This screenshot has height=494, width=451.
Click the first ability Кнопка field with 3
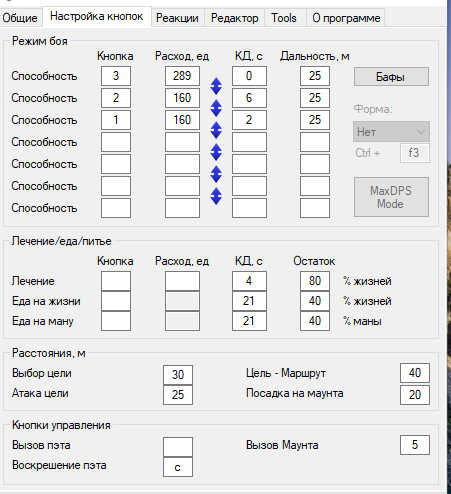pos(116,76)
